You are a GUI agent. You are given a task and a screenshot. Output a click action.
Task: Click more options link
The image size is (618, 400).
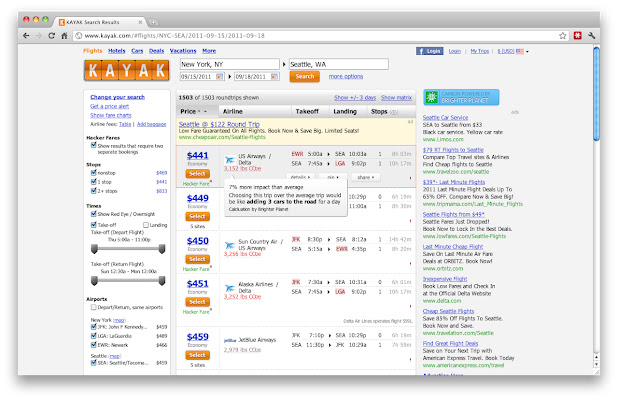tap(346, 76)
